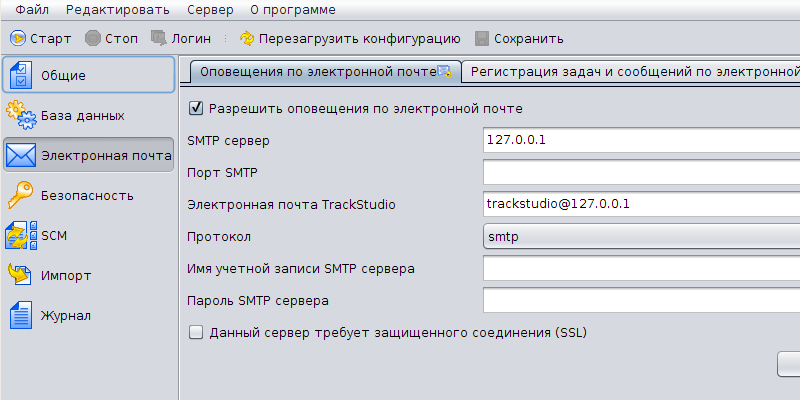The image size is (800, 400).
Task: Open the Сервер menu
Action: [x=210, y=10]
